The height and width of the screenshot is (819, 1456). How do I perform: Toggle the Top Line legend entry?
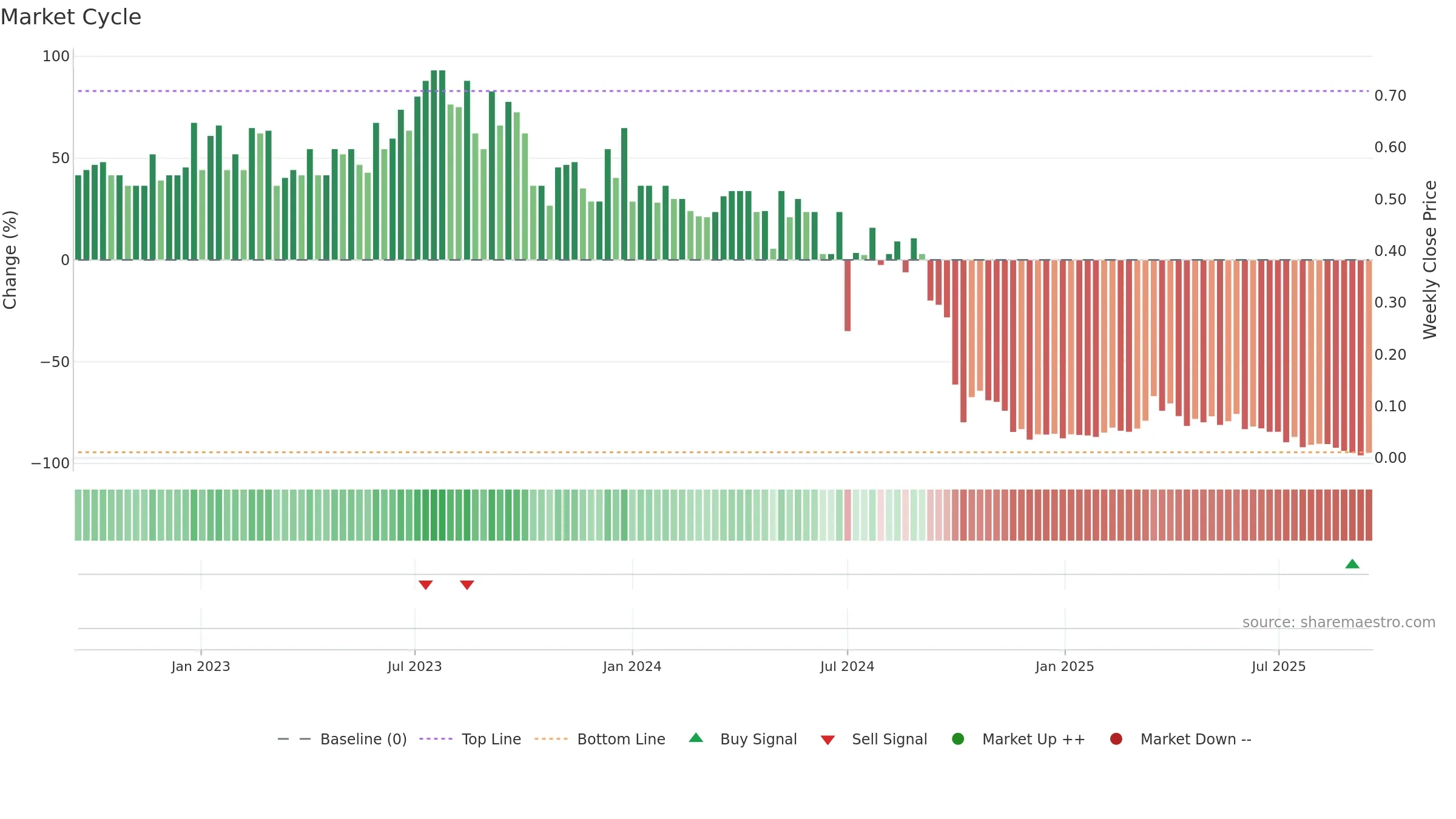(x=470, y=739)
